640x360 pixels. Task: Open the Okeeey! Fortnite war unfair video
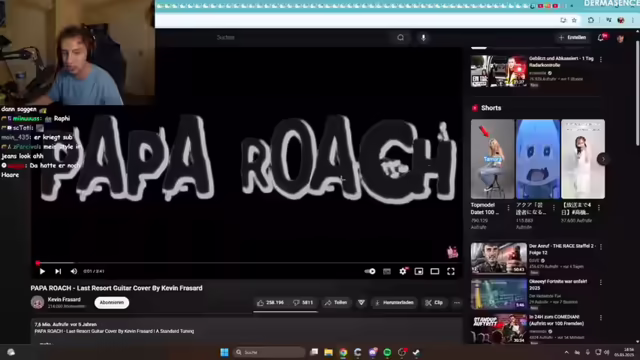click(x=498, y=294)
